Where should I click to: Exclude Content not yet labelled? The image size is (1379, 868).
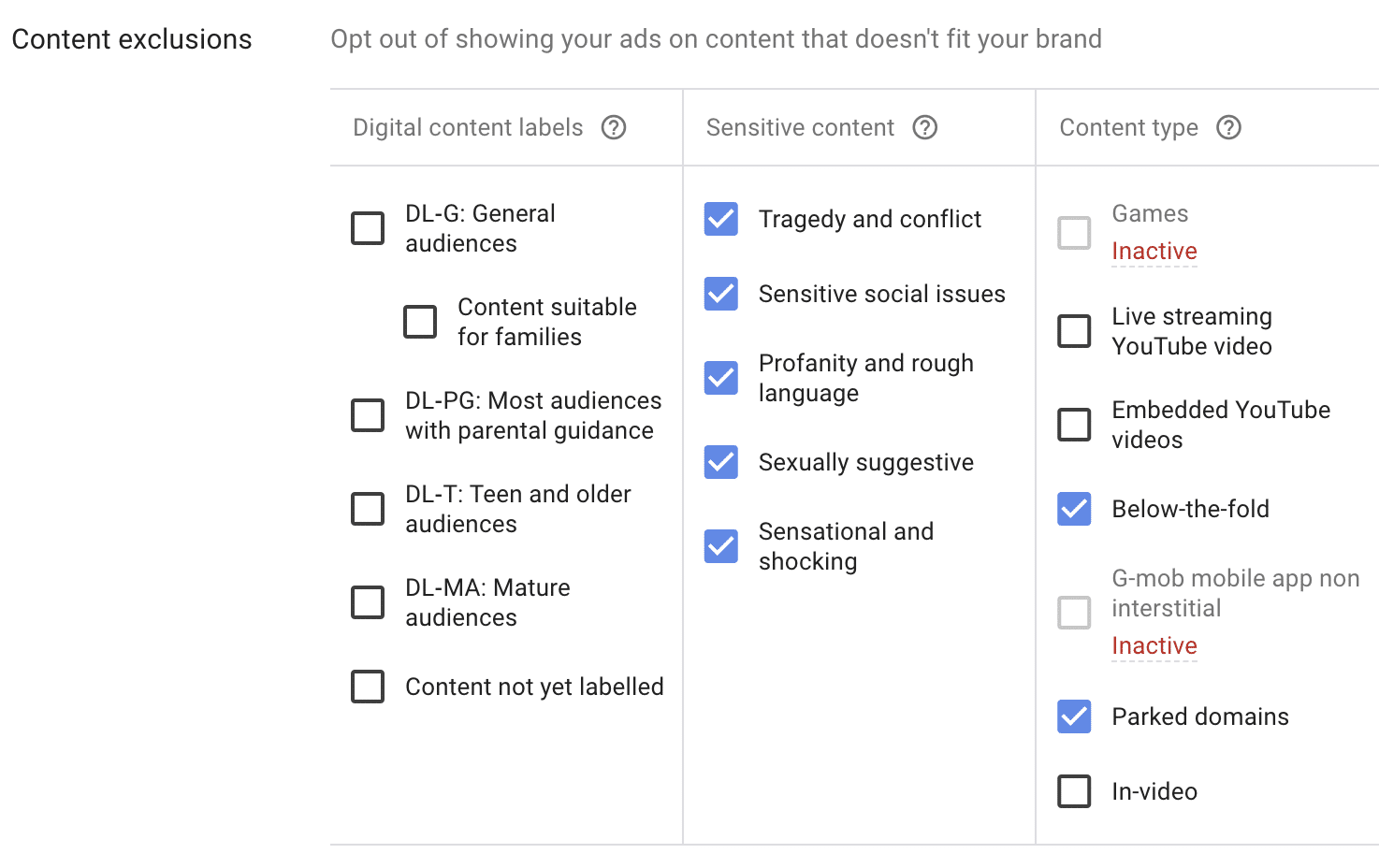pyautogui.click(x=368, y=687)
